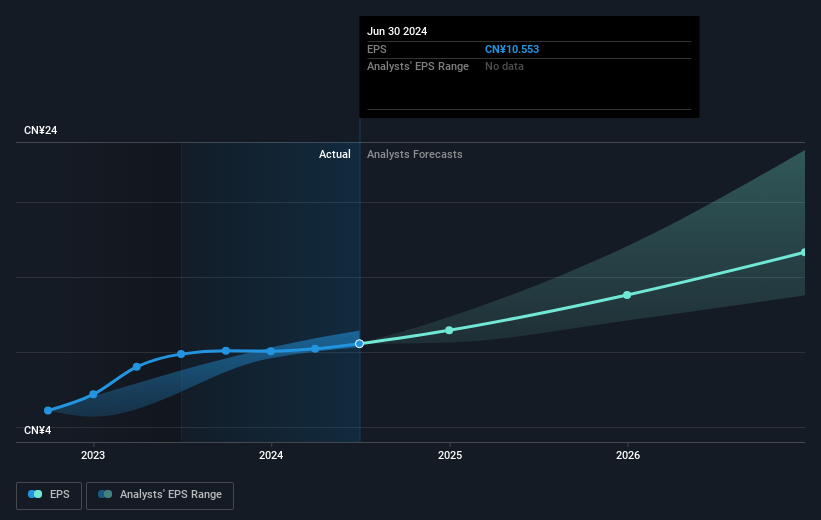Image resolution: width=821 pixels, height=520 pixels.
Task: Select the earliest EPS data point in late 2022
Action: pyautogui.click(x=48, y=411)
